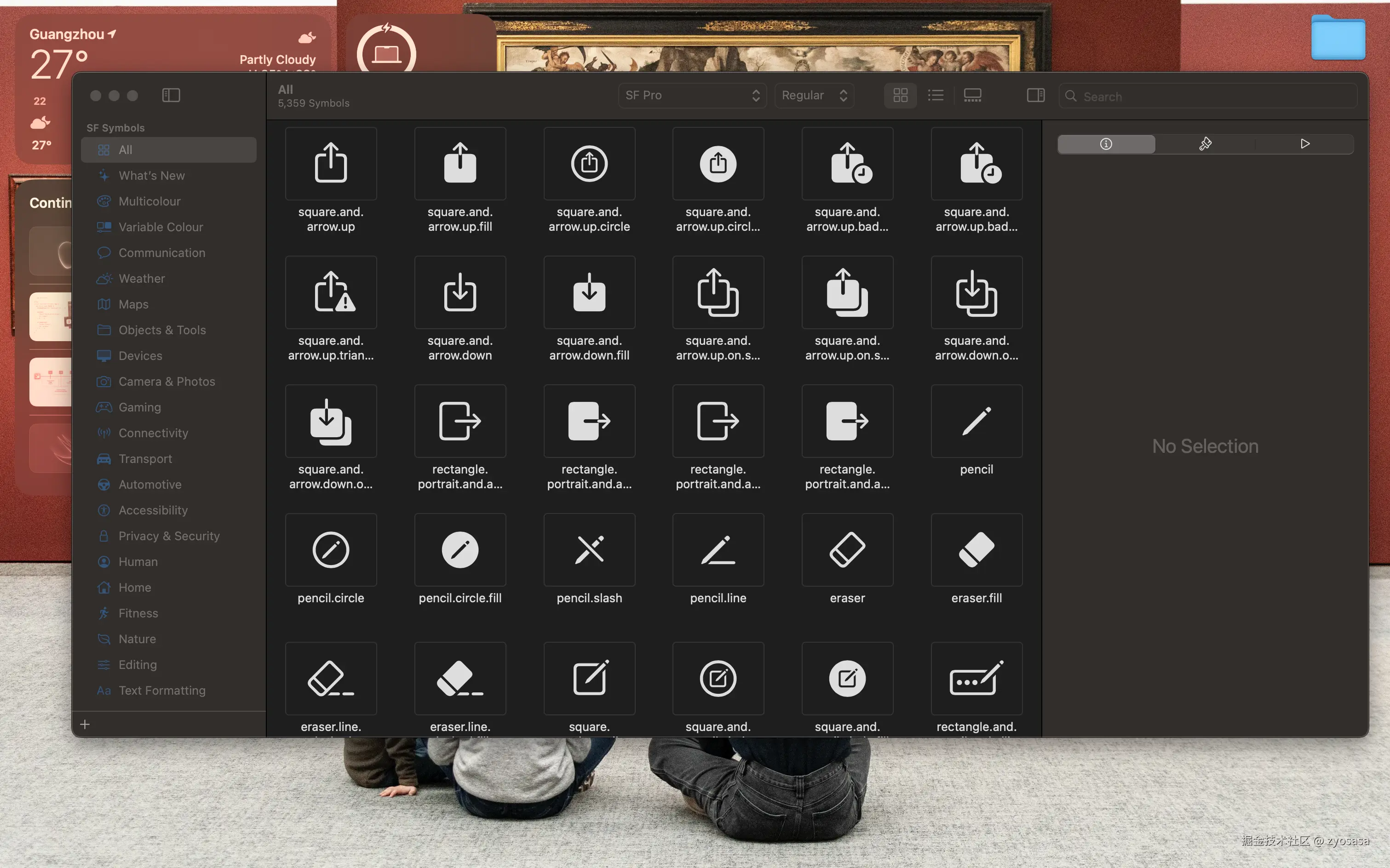The image size is (1390, 868).
Task: Select the Weather category in sidebar
Action: 141,279
